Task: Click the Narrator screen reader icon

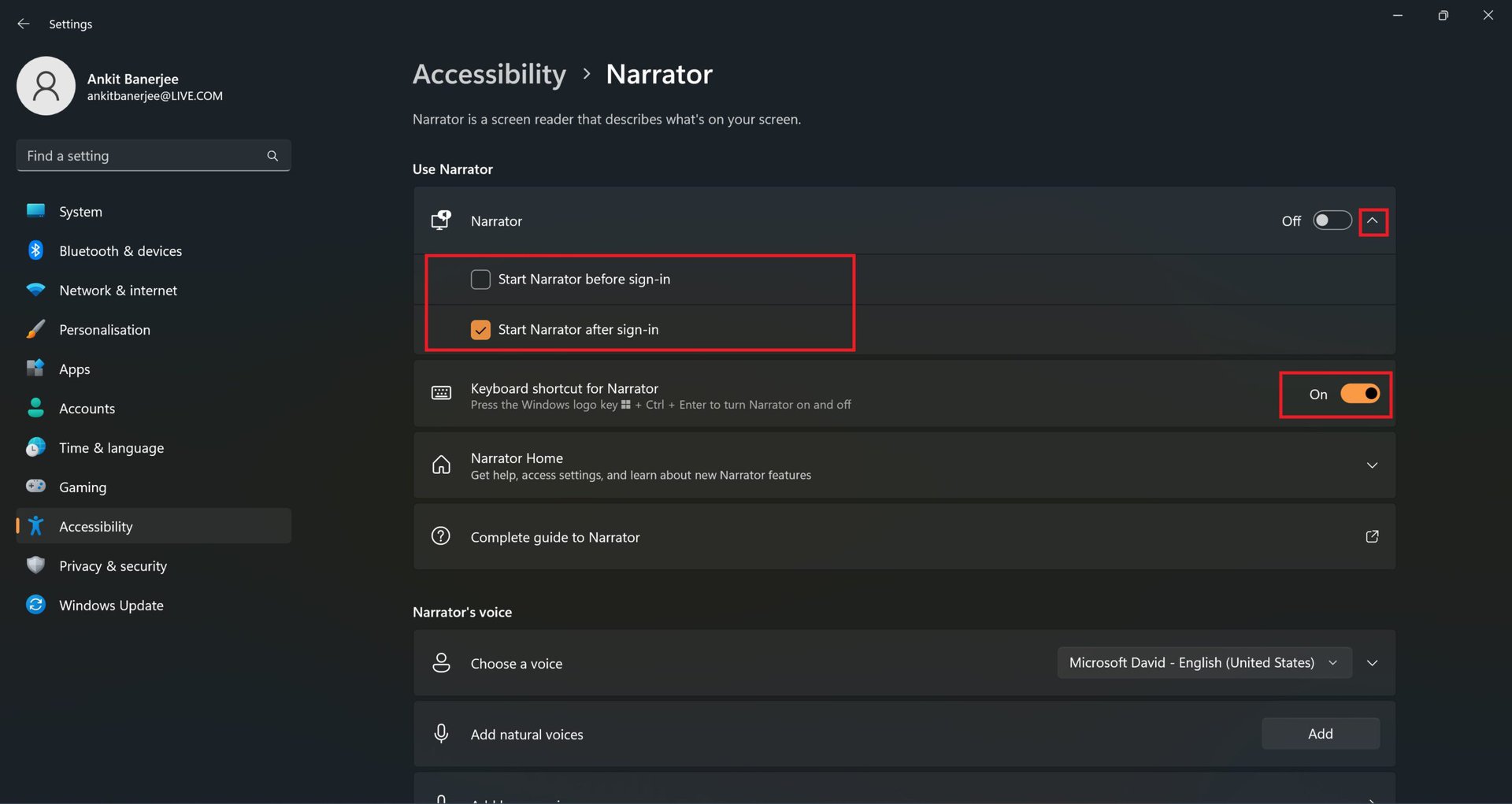Action: click(441, 220)
